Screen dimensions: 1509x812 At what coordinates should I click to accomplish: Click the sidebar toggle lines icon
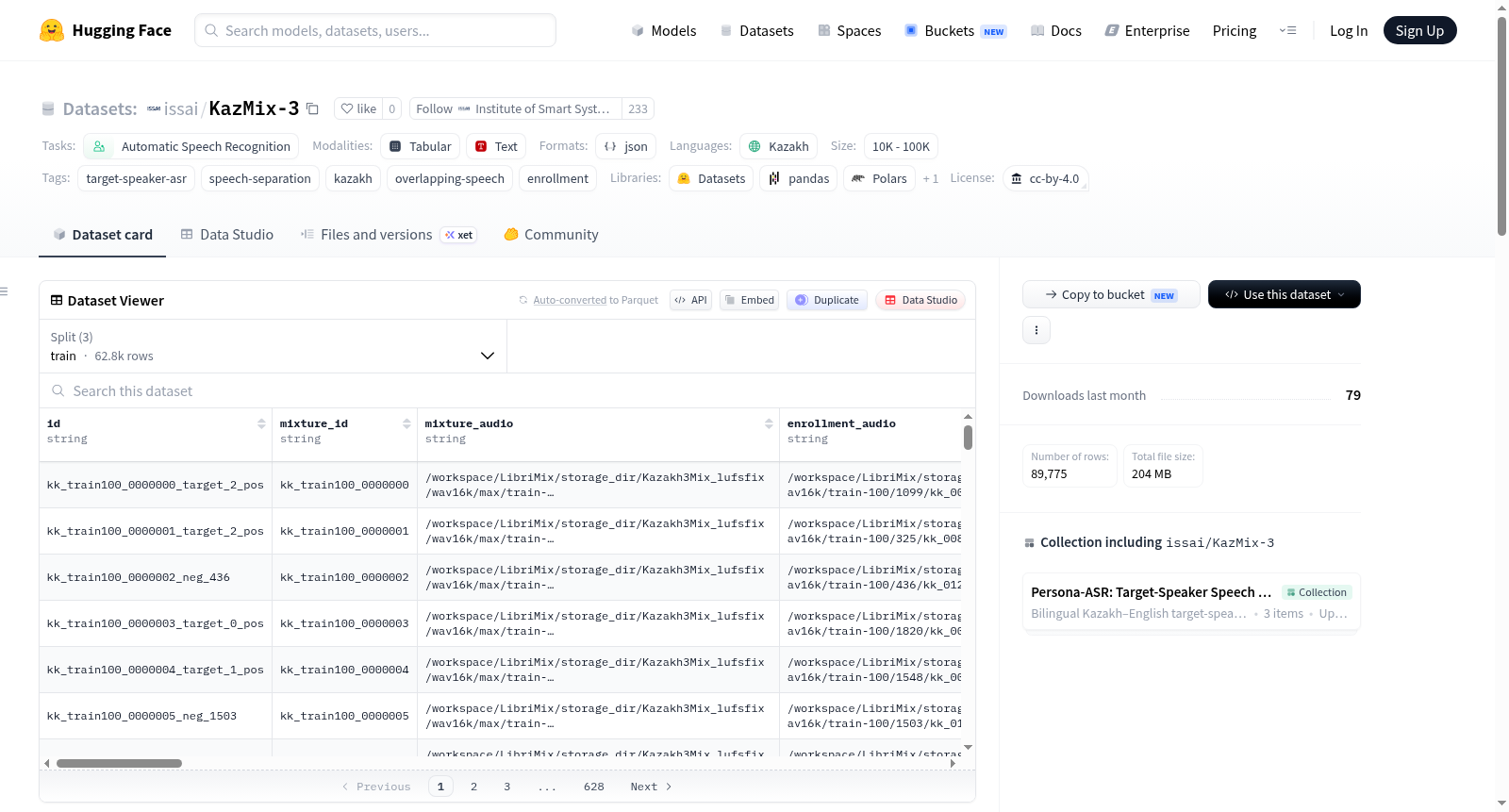pos(4,291)
